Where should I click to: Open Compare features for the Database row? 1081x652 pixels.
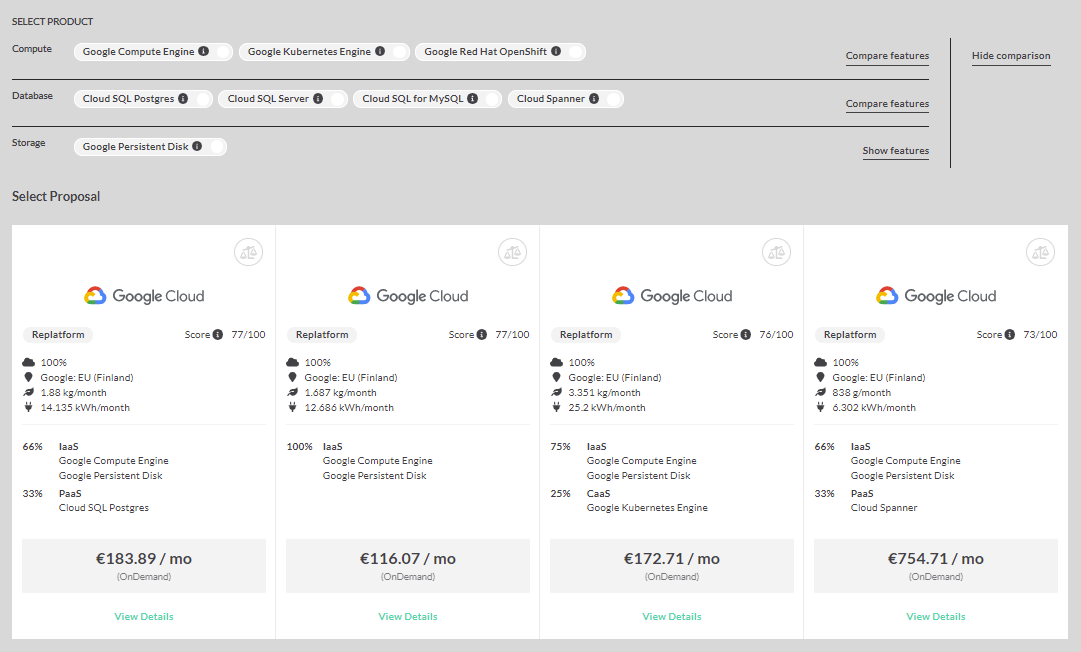[887, 104]
